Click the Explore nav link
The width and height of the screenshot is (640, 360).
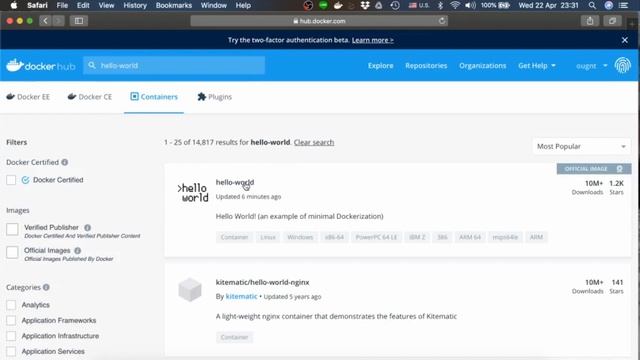click(380, 65)
